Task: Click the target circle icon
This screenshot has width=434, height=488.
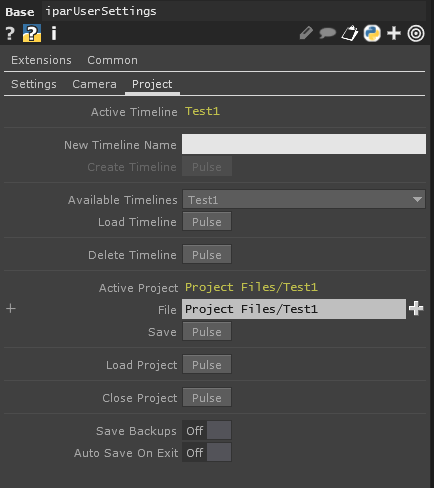Action: [x=416, y=33]
